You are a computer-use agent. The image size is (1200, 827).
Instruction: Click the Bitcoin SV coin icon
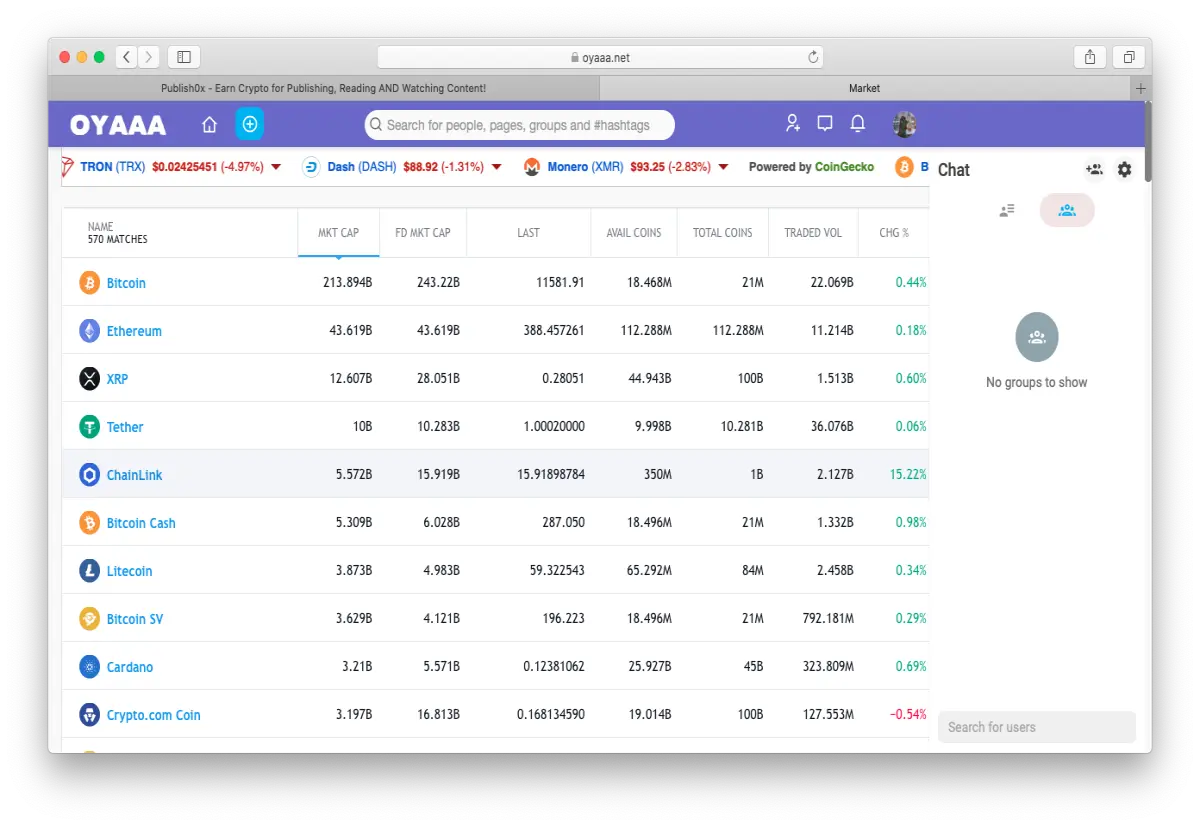pos(90,619)
